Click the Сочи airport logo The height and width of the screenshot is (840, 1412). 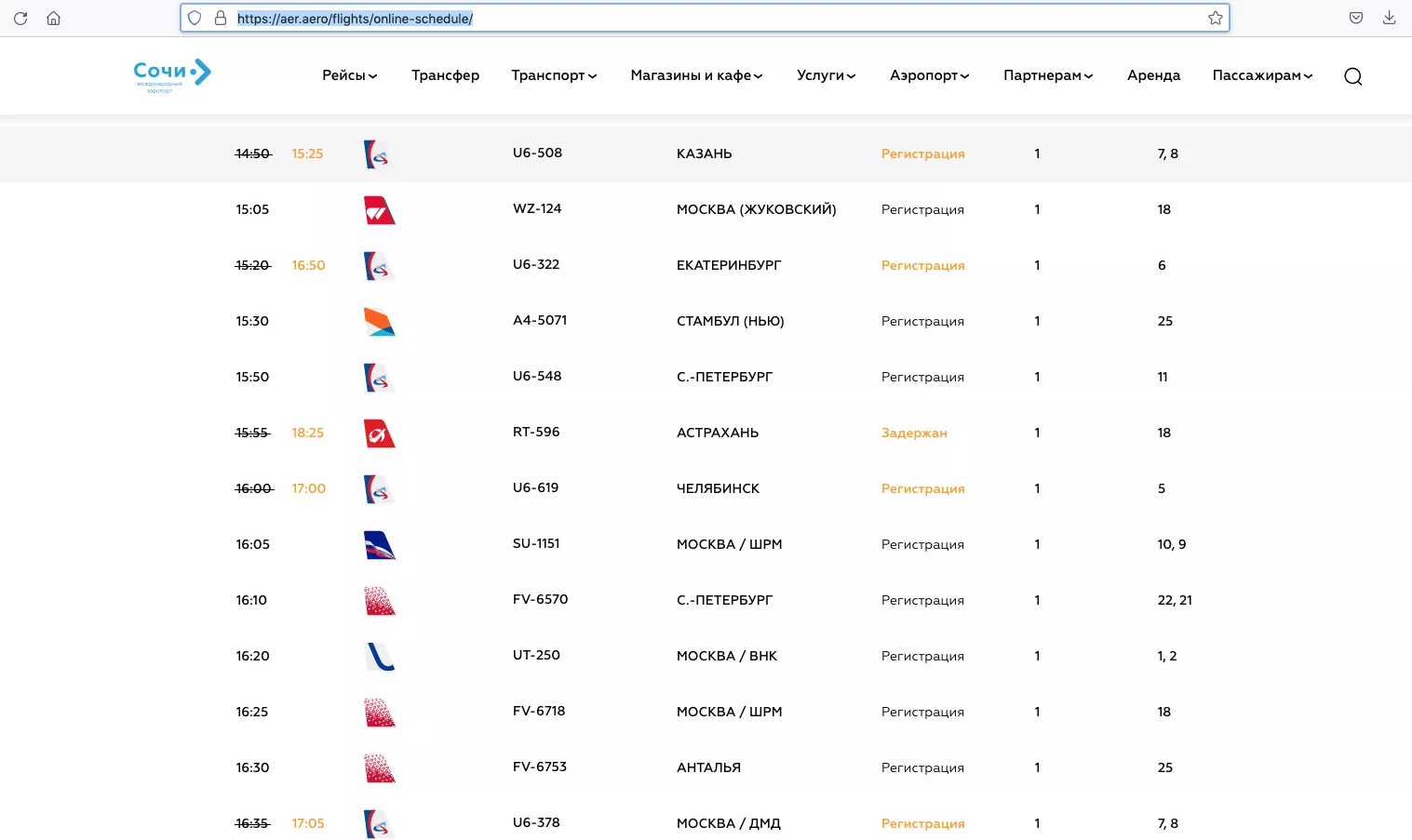(172, 75)
